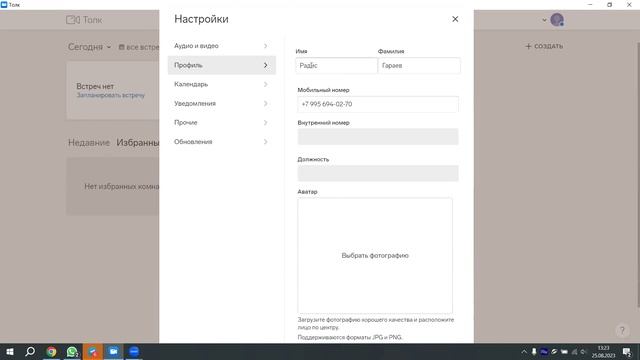Screen dimensions: 640x360
Task: Click the main window vertical scrollbar
Action: (x=638, y=176)
